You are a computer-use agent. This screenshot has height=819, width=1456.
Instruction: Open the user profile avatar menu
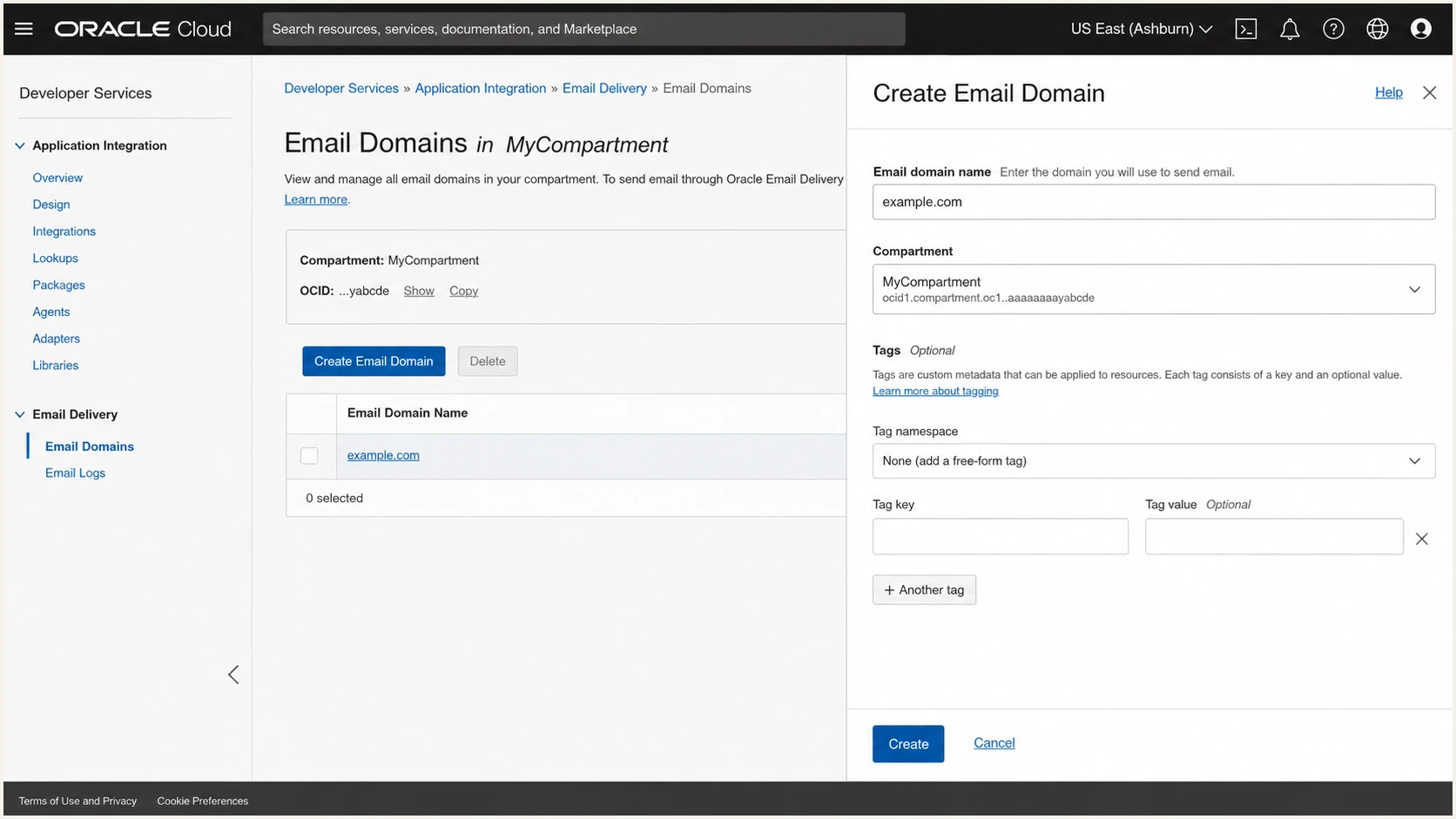(1420, 29)
